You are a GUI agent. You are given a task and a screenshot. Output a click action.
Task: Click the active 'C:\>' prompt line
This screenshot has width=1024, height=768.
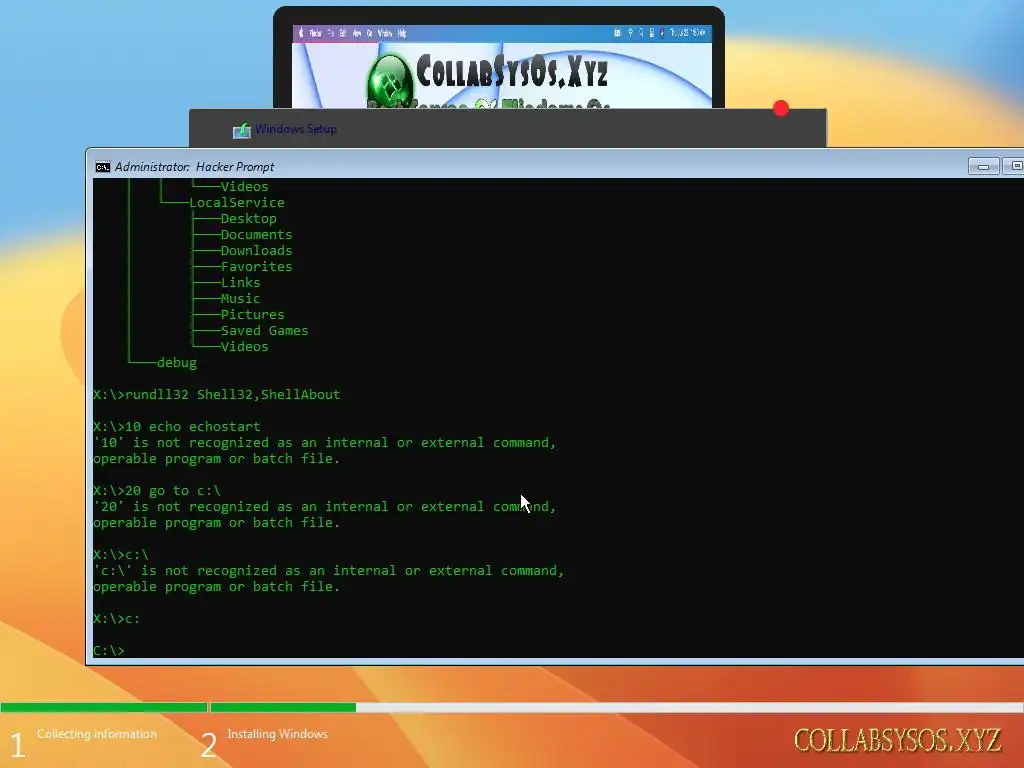[x=108, y=650]
